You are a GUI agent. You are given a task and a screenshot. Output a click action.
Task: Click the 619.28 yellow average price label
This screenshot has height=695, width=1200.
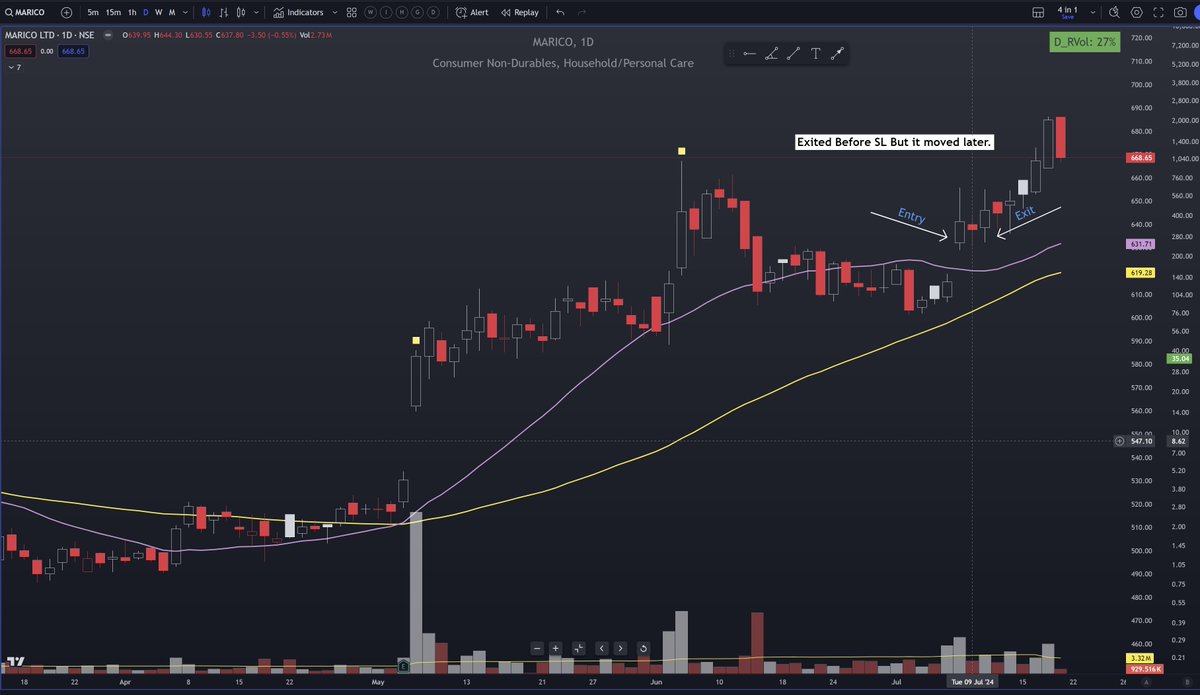coord(1141,272)
